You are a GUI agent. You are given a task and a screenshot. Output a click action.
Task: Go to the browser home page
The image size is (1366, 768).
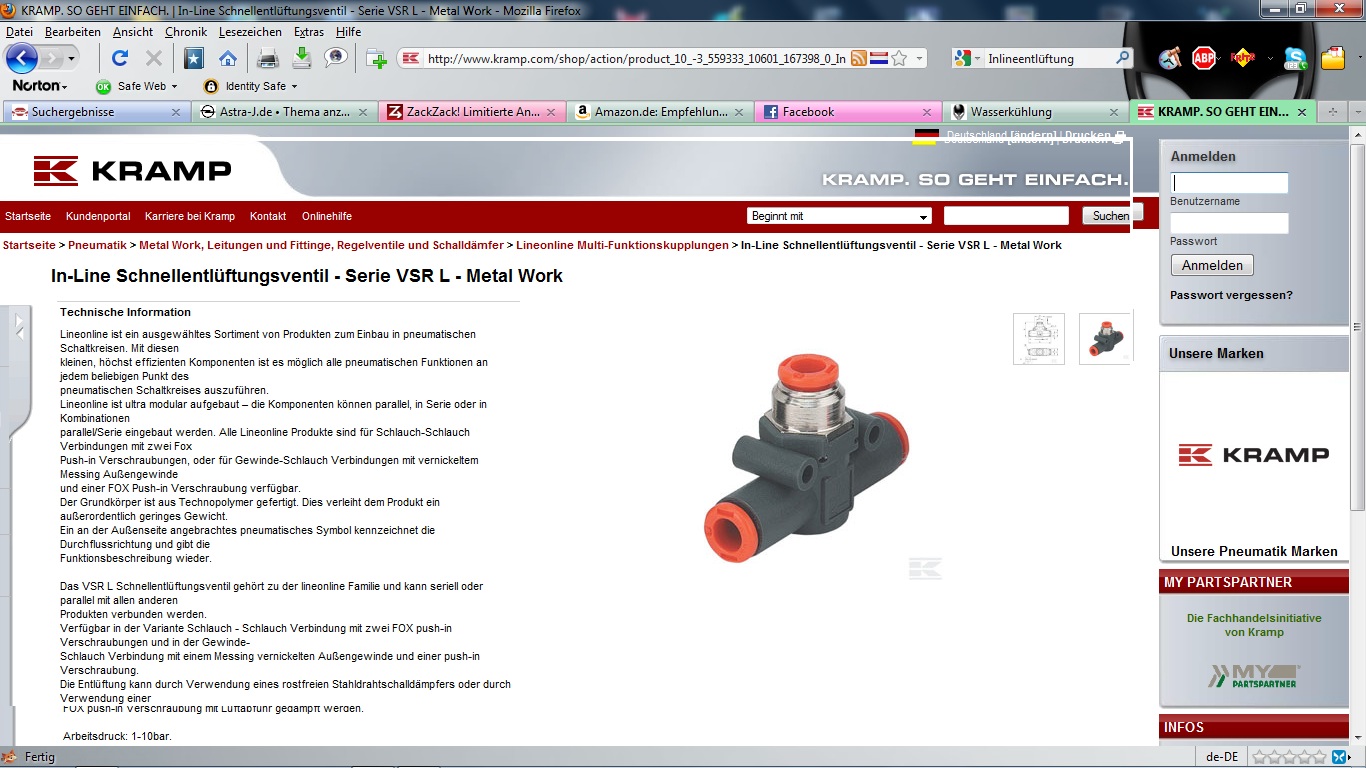tap(228, 58)
